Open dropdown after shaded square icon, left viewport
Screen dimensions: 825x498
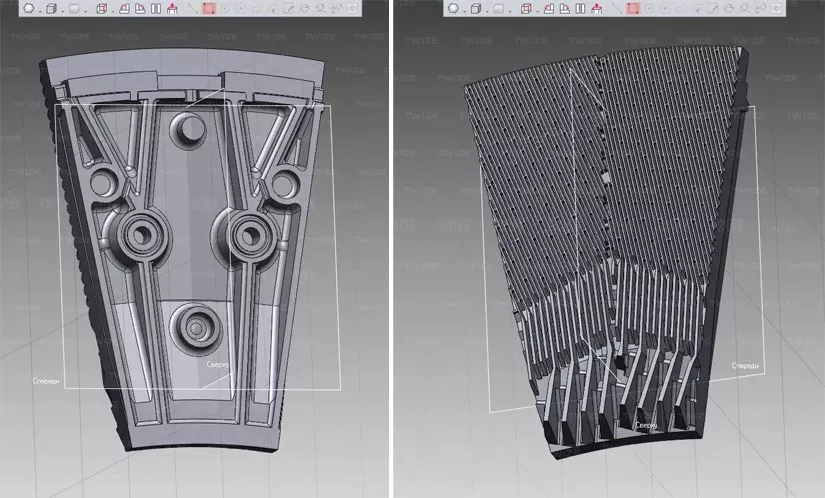[86, 11]
